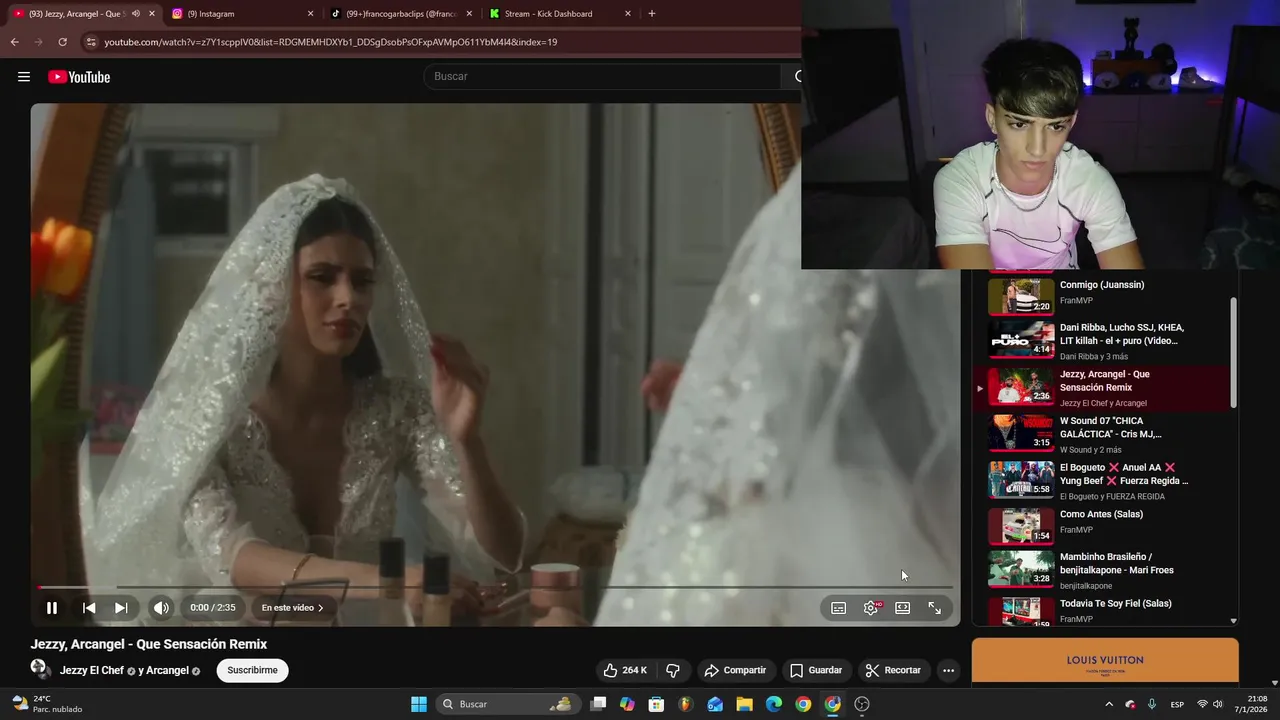Switch to theater mode
Screen dimensions: 1280x720
pyautogui.click(x=903, y=608)
